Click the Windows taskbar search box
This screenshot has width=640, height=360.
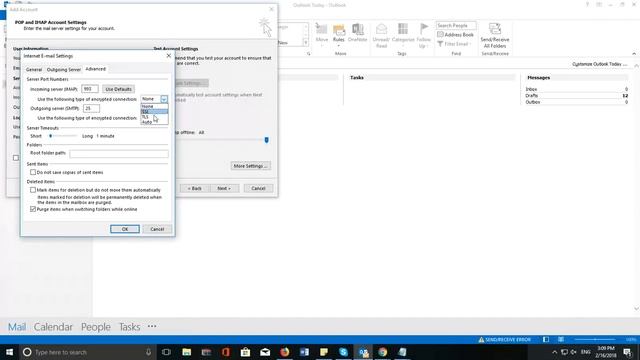point(88,352)
